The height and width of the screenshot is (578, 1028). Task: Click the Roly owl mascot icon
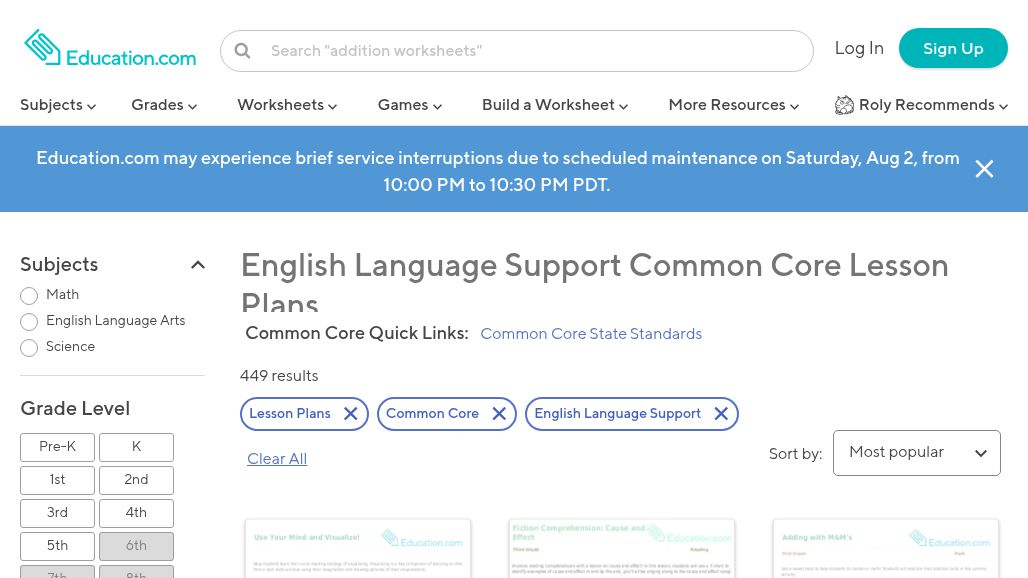click(844, 105)
